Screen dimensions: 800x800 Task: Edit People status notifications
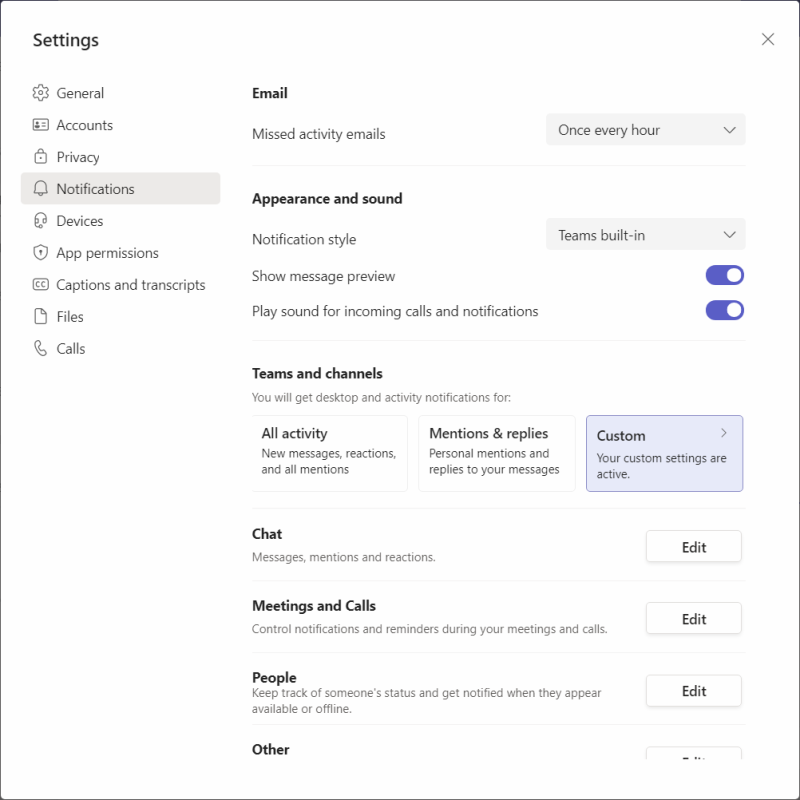693,690
